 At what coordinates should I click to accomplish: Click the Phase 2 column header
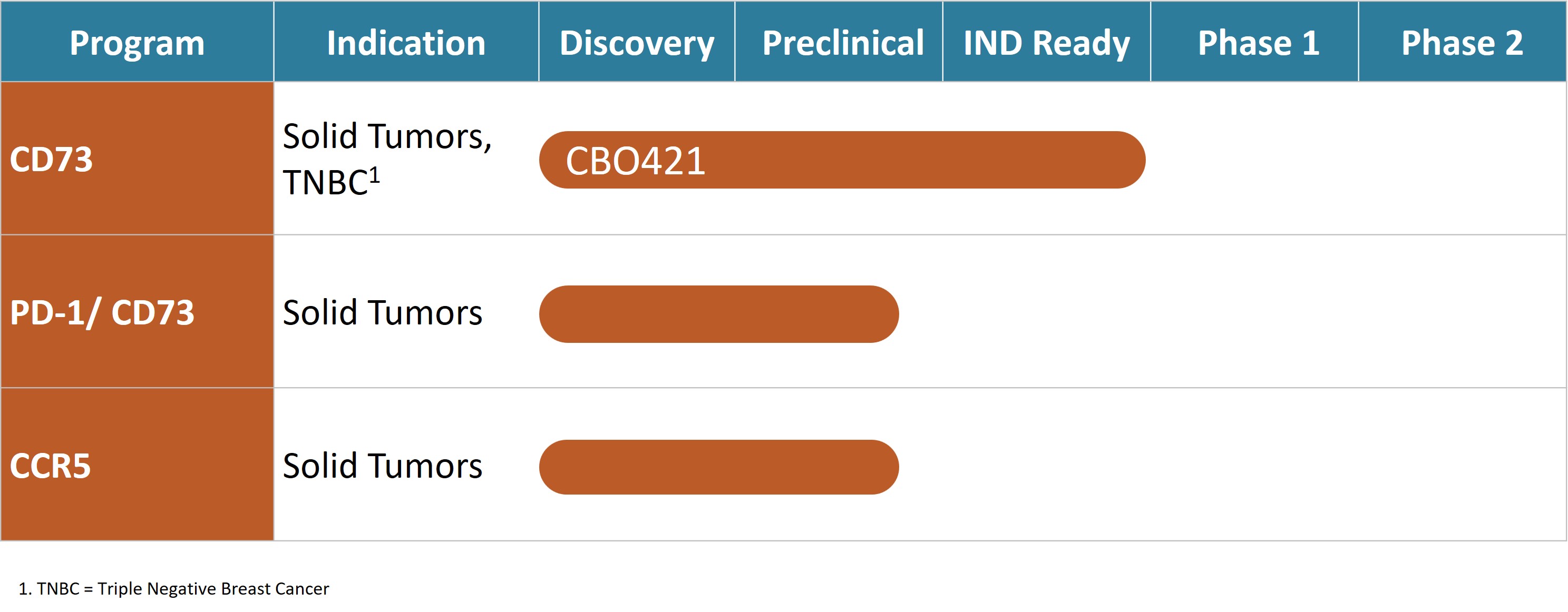pyautogui.click(x=1462, y=43)
